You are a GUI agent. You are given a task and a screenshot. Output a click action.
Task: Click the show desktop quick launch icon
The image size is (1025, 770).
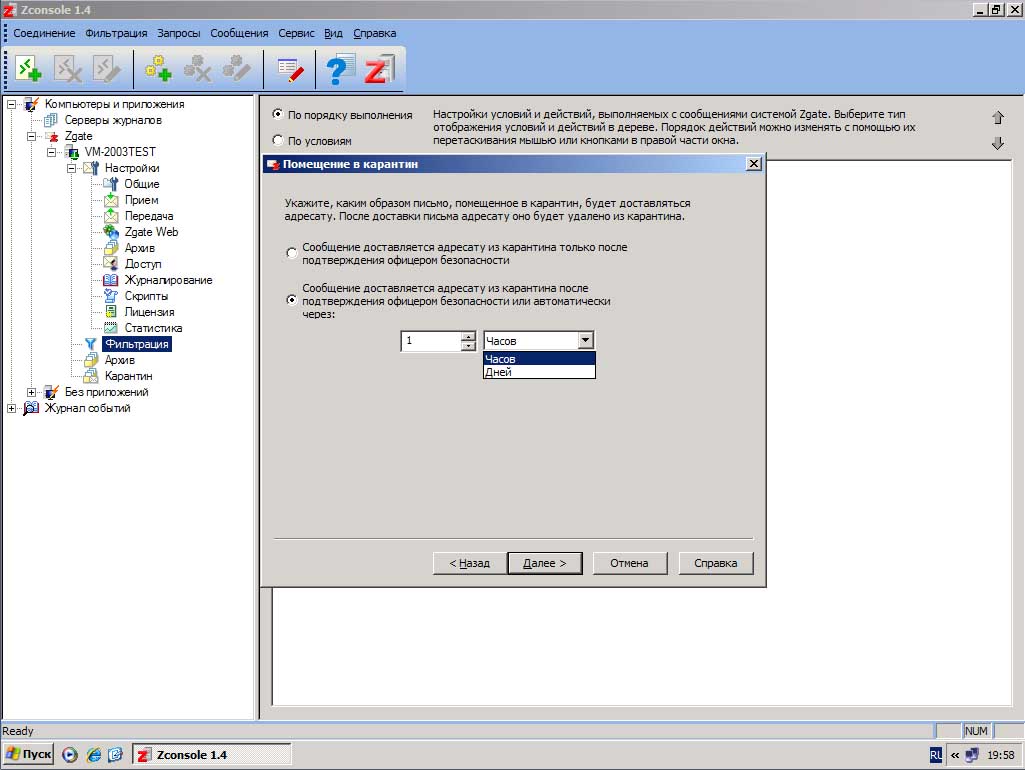click(x=115, y=755)
